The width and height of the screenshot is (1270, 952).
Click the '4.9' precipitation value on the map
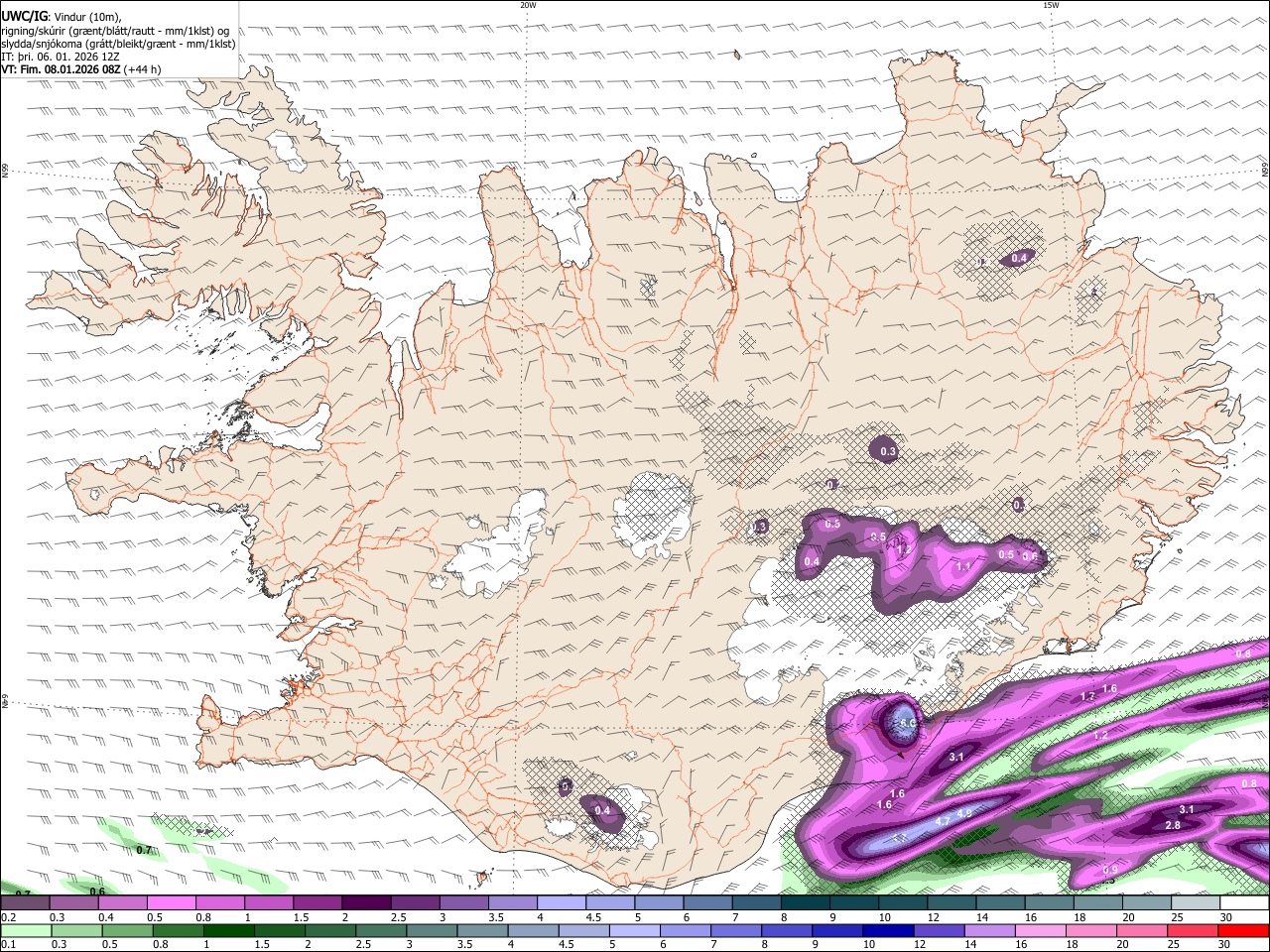(x=963, y=813)
